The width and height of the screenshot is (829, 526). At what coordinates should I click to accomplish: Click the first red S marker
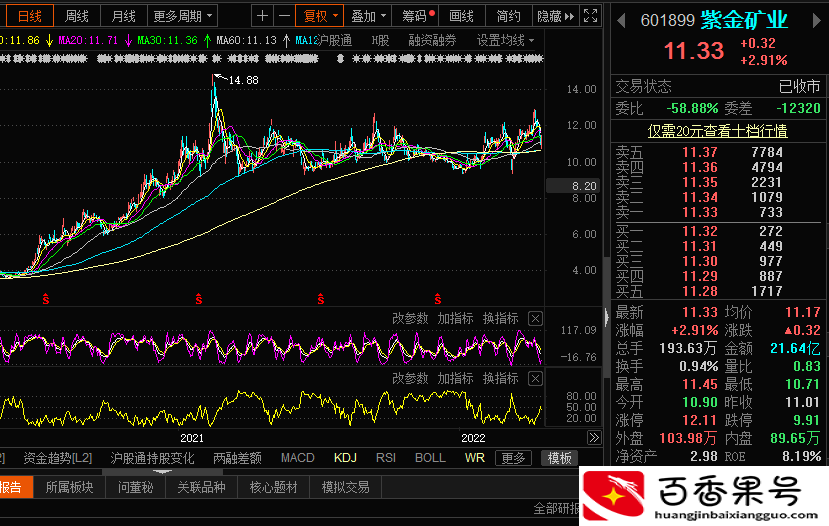click(x=46, y=299)
